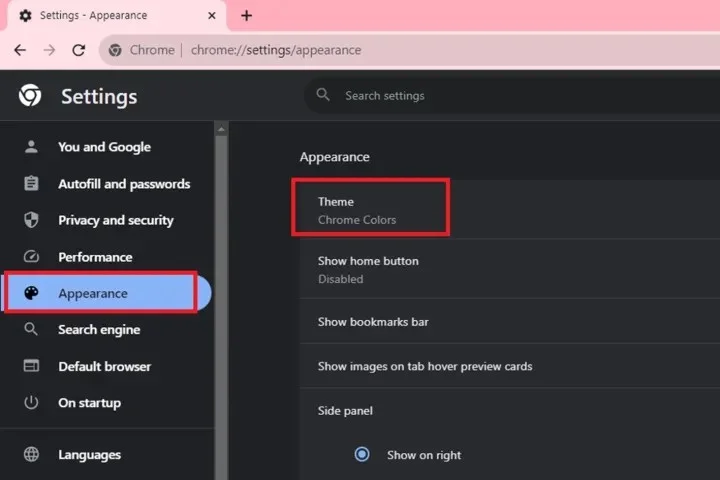Click the Autofill and passwords clipboard icon

tap(31, 183)
